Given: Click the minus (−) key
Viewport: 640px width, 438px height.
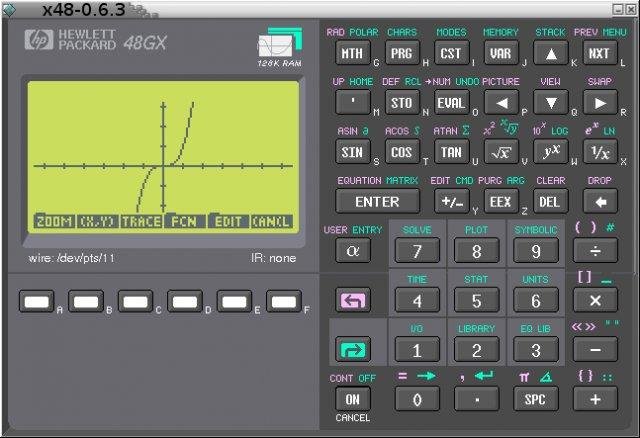Looking at the screenshot, I should click(595, 350).
